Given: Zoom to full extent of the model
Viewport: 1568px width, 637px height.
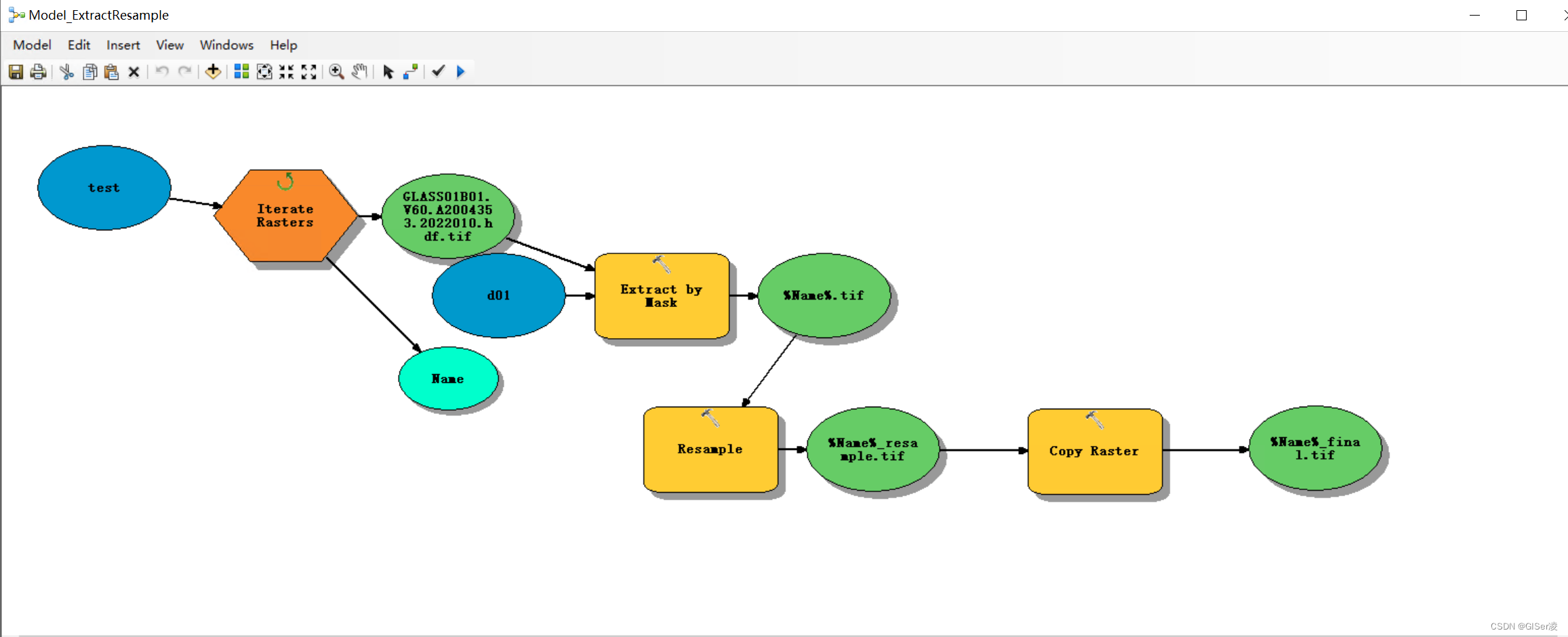Looking at the screenshot, I should click(264, 72).
